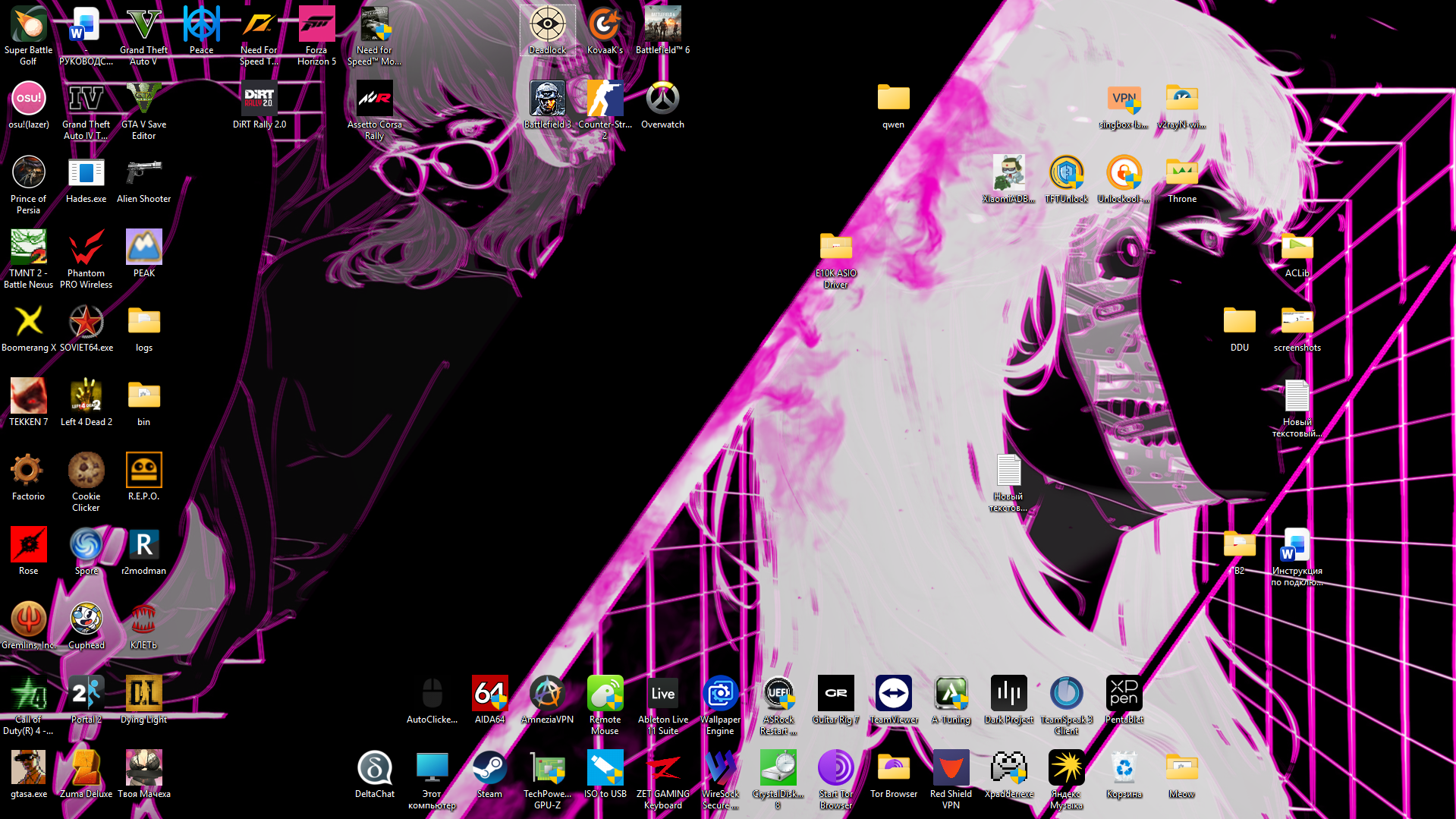The height and width of the screenshot is (819, 1456).
Task: Open the Xpadder.exe icon
Action: tap(1009, 774)
